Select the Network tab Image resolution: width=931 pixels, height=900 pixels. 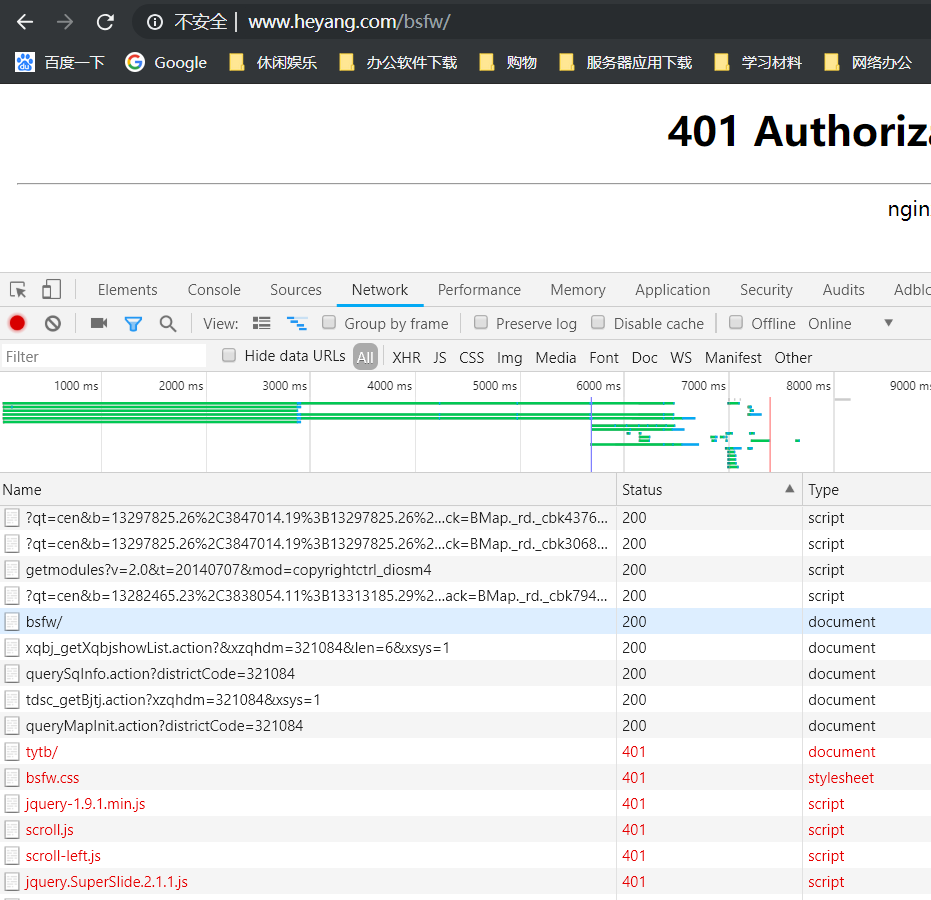coord(380,290)
